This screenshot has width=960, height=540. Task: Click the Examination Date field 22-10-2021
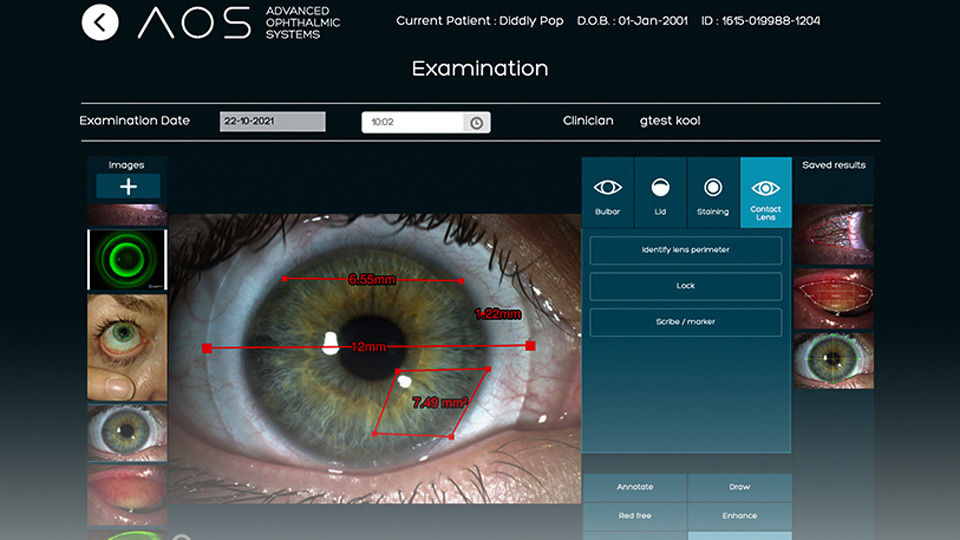pyautogui.click(x=272, y=121)
